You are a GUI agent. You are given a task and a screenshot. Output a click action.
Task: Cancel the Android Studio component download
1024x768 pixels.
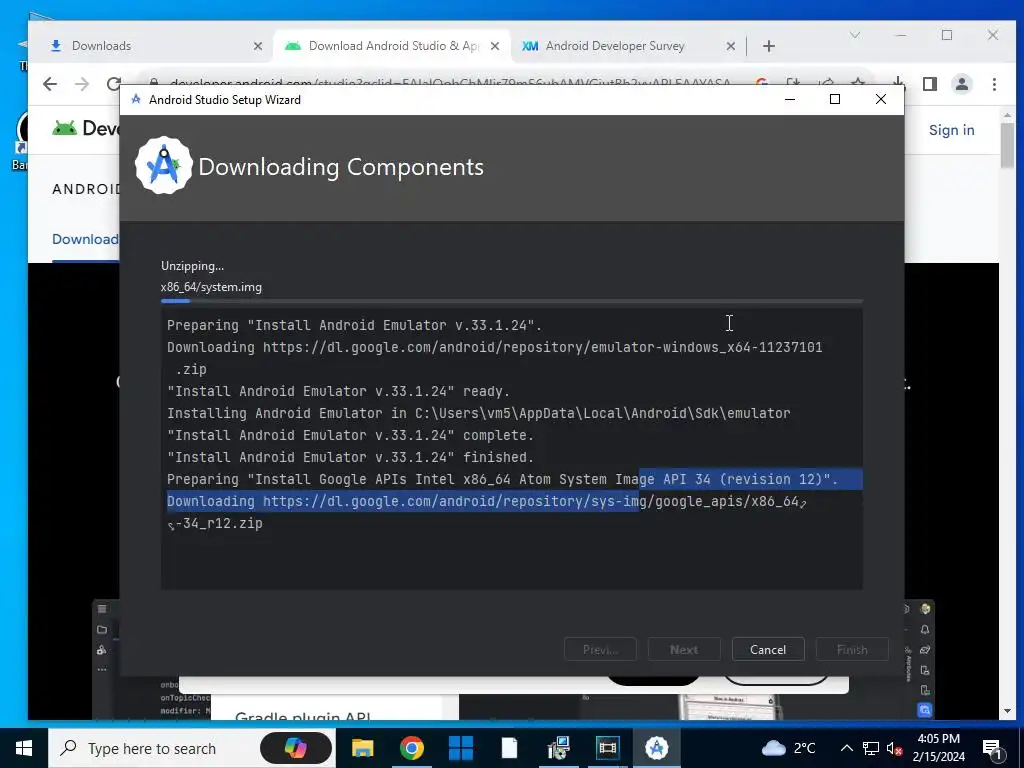[767, 649]
